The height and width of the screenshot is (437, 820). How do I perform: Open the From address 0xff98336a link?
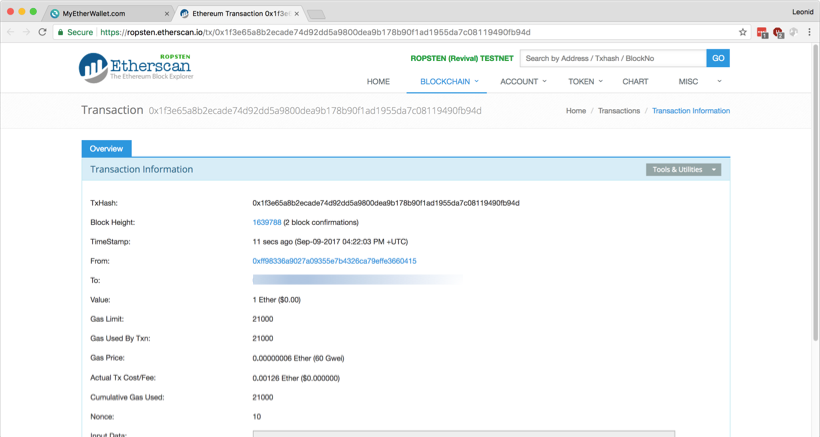tap(334, 261)
